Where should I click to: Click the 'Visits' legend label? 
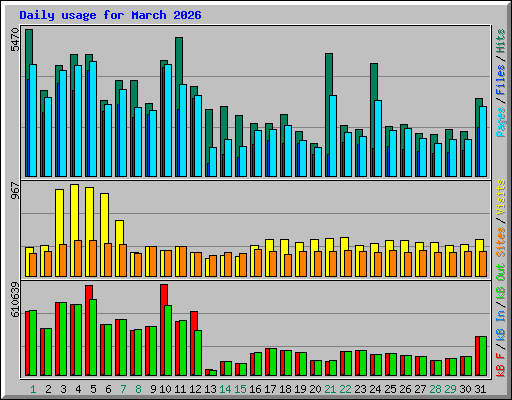pyautogui.click(x=501, y=197)
